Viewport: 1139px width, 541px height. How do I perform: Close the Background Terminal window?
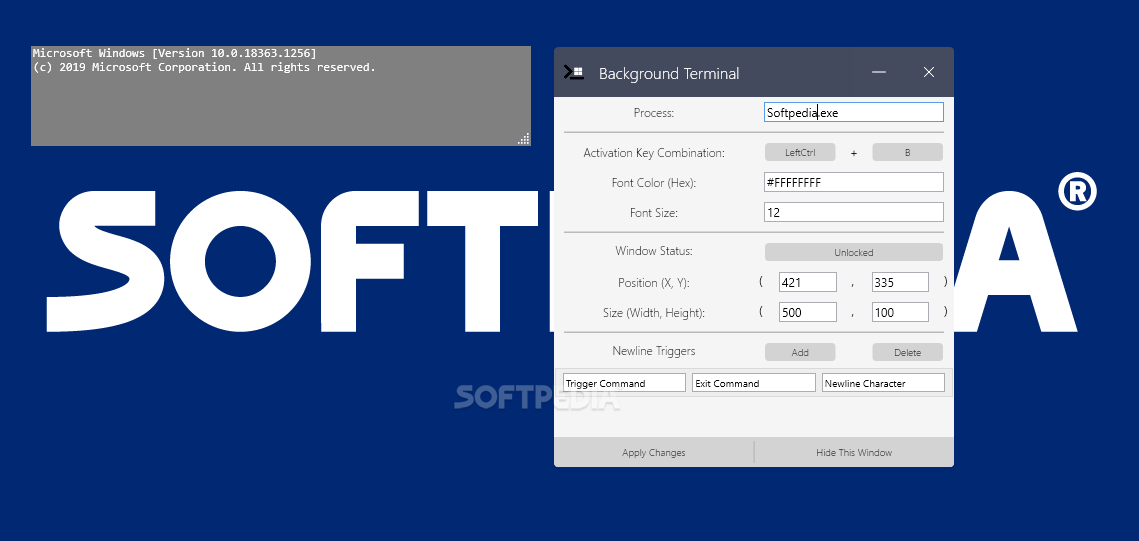[928, 72]
